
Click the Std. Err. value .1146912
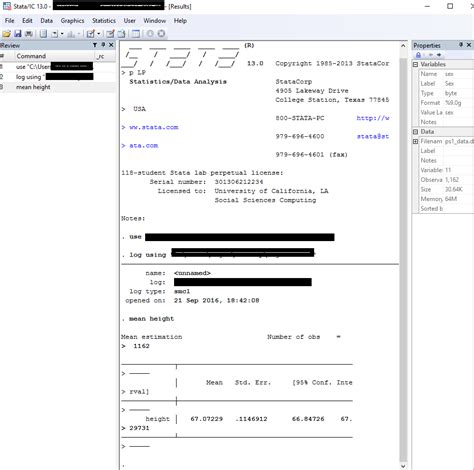click(x=251, y=419)
